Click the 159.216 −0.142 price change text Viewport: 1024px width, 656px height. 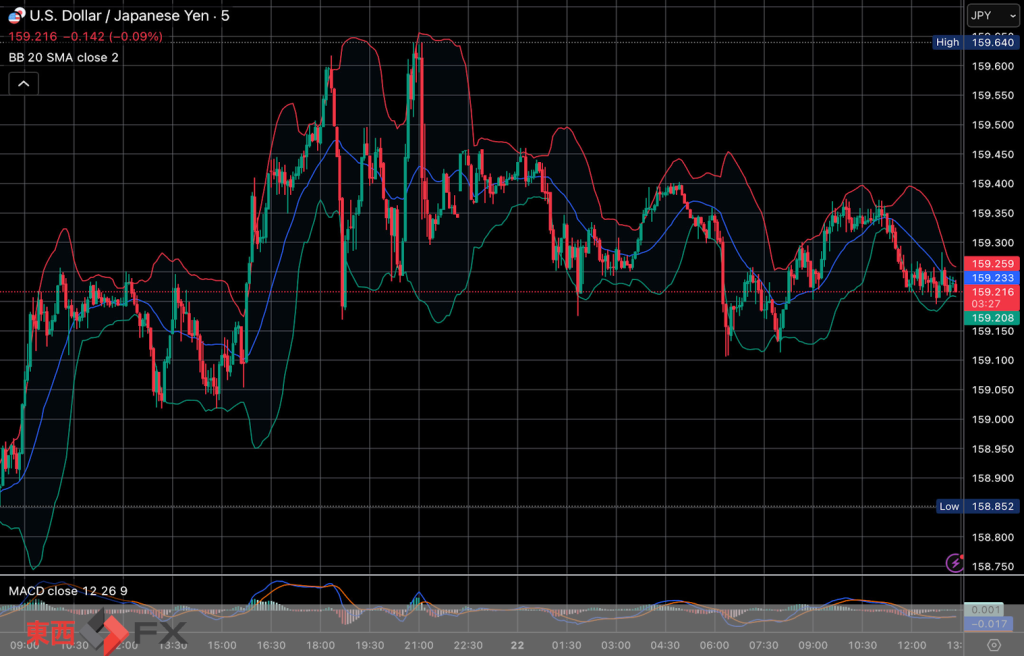(x=86, y=37)
